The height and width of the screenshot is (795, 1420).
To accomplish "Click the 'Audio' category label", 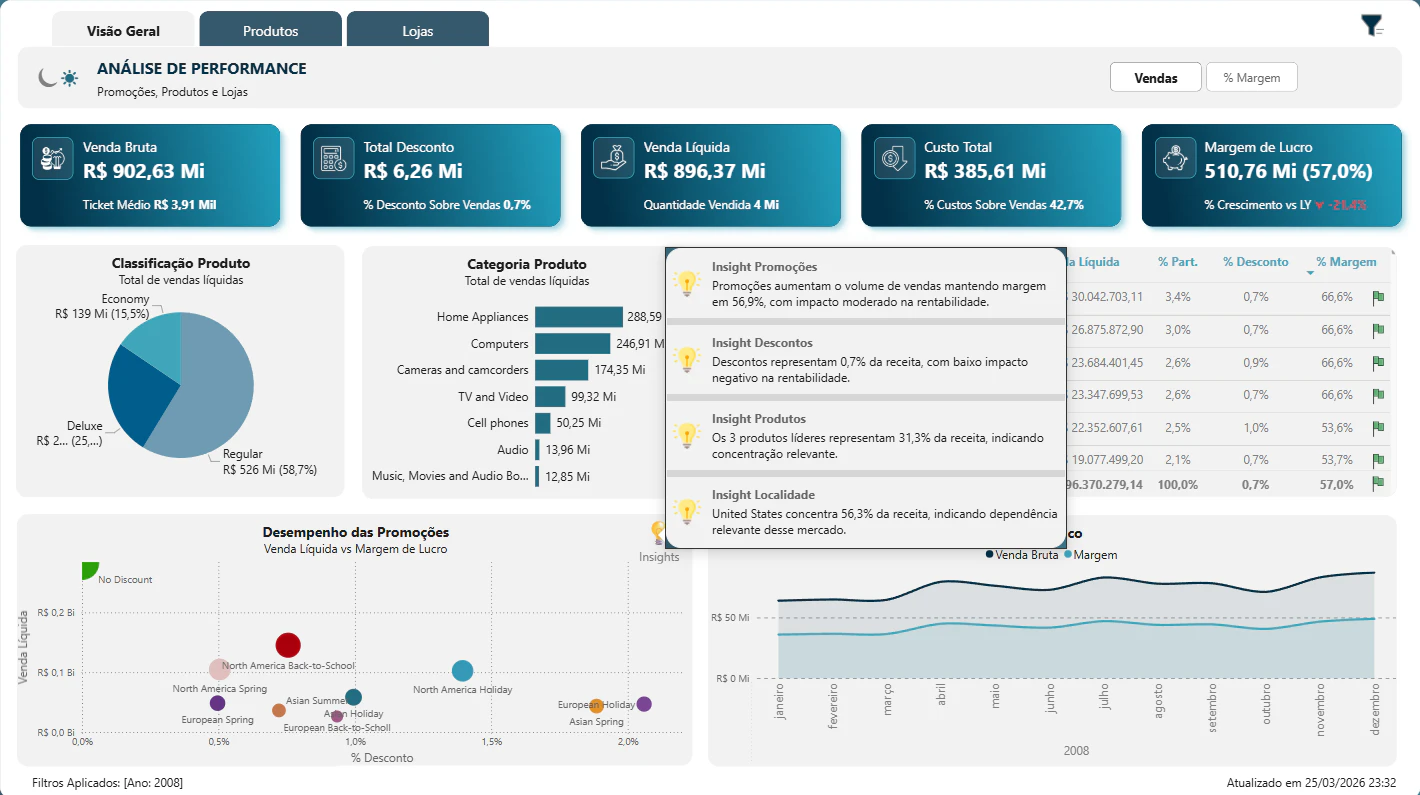I will 513,450.
